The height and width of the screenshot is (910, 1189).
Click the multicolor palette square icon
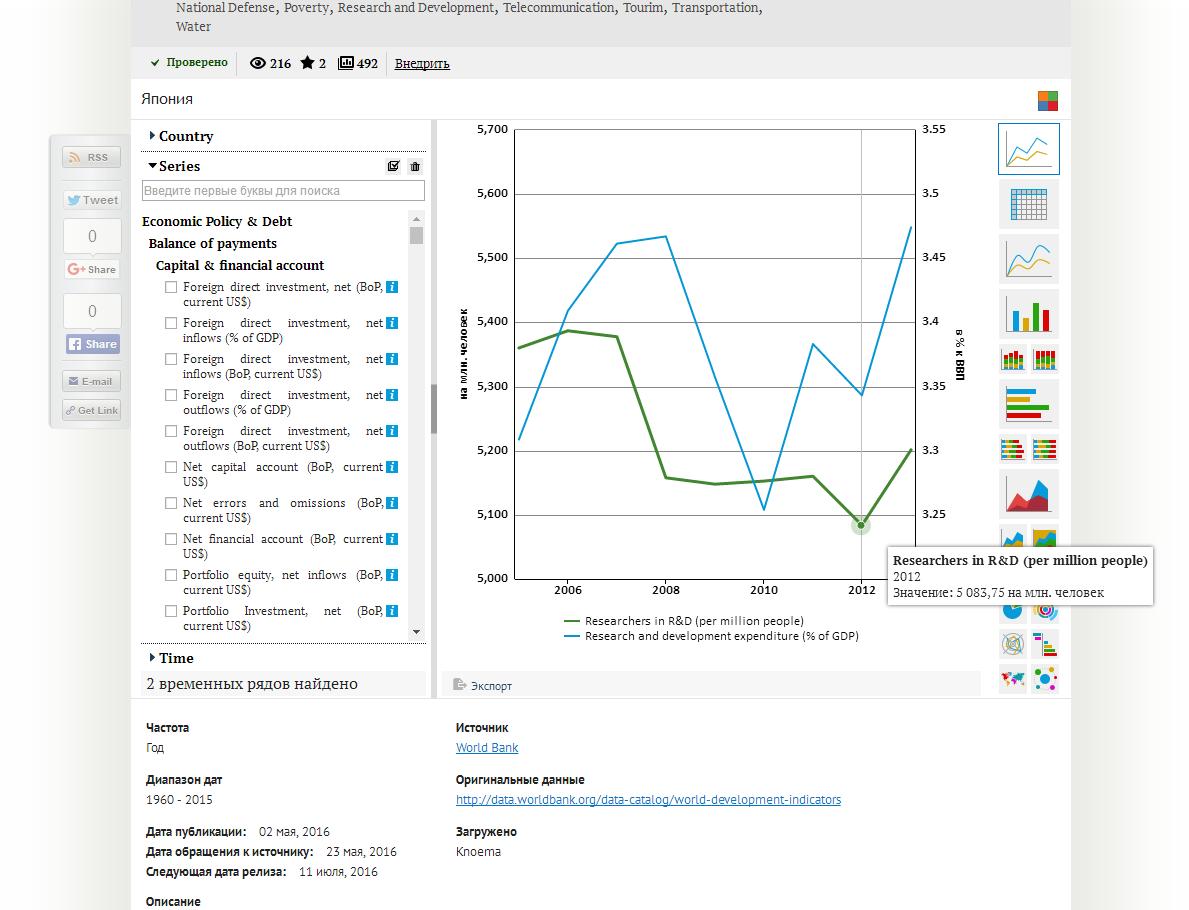point(1047,100)
